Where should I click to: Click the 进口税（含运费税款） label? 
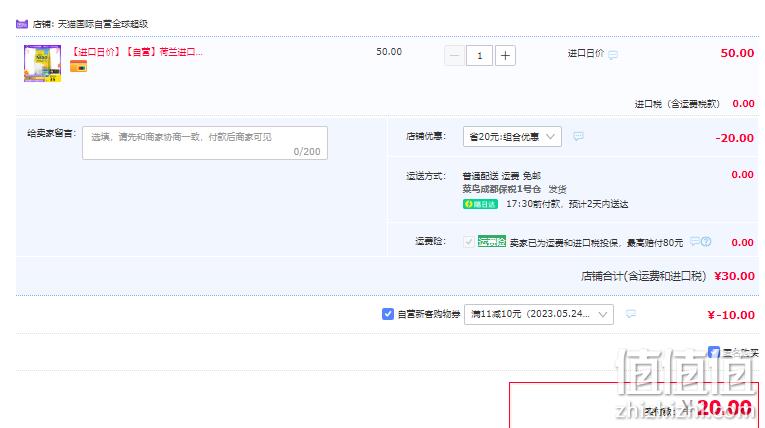(x=677, y=104)
